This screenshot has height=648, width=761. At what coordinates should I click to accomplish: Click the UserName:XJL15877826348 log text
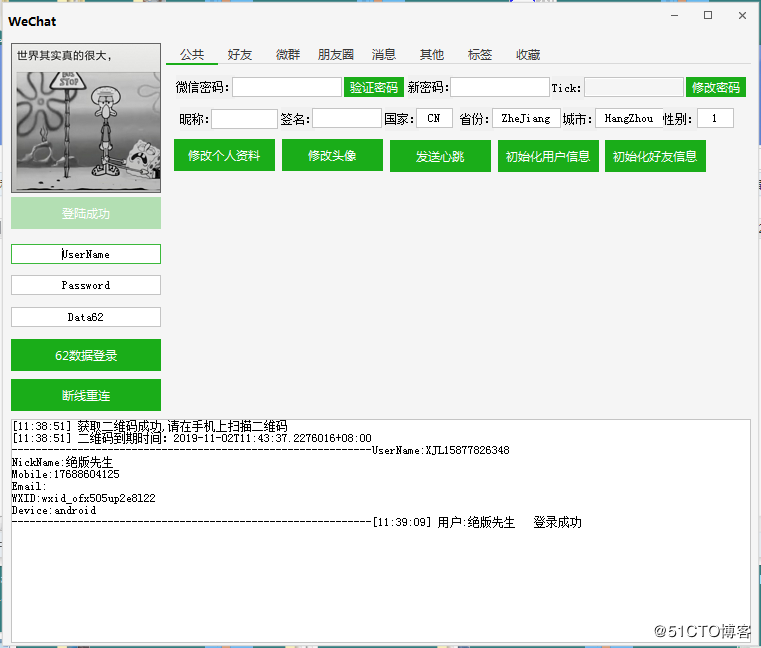tap(441, 450)
